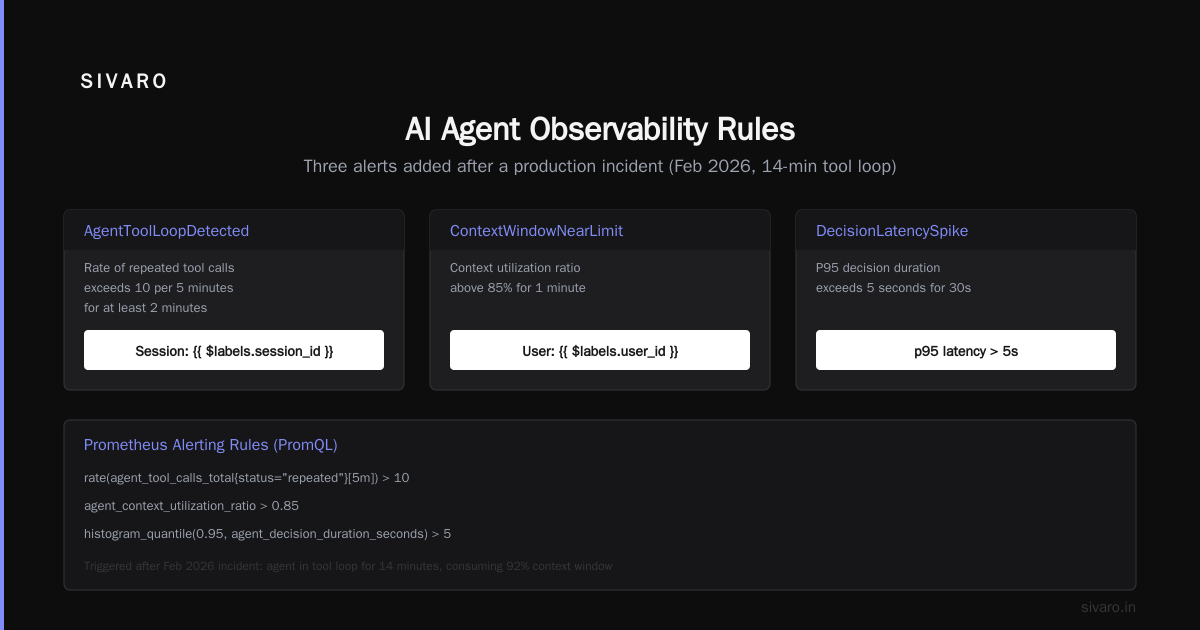The image size is (1200, 630).
Task: Click the ContextWindowNearLimit card header
Action: 600,231
